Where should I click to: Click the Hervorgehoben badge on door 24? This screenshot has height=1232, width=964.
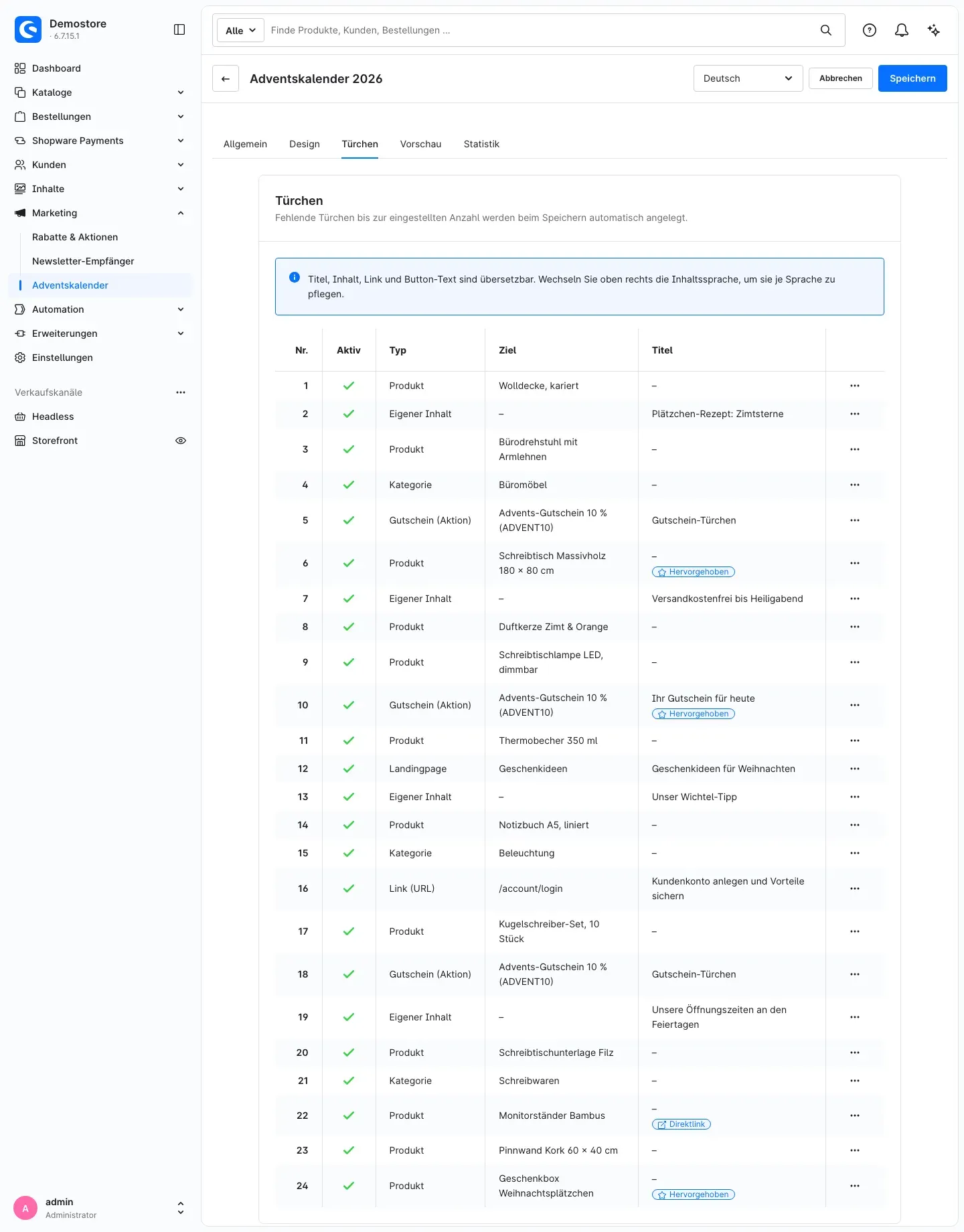tap(694, 1195)
